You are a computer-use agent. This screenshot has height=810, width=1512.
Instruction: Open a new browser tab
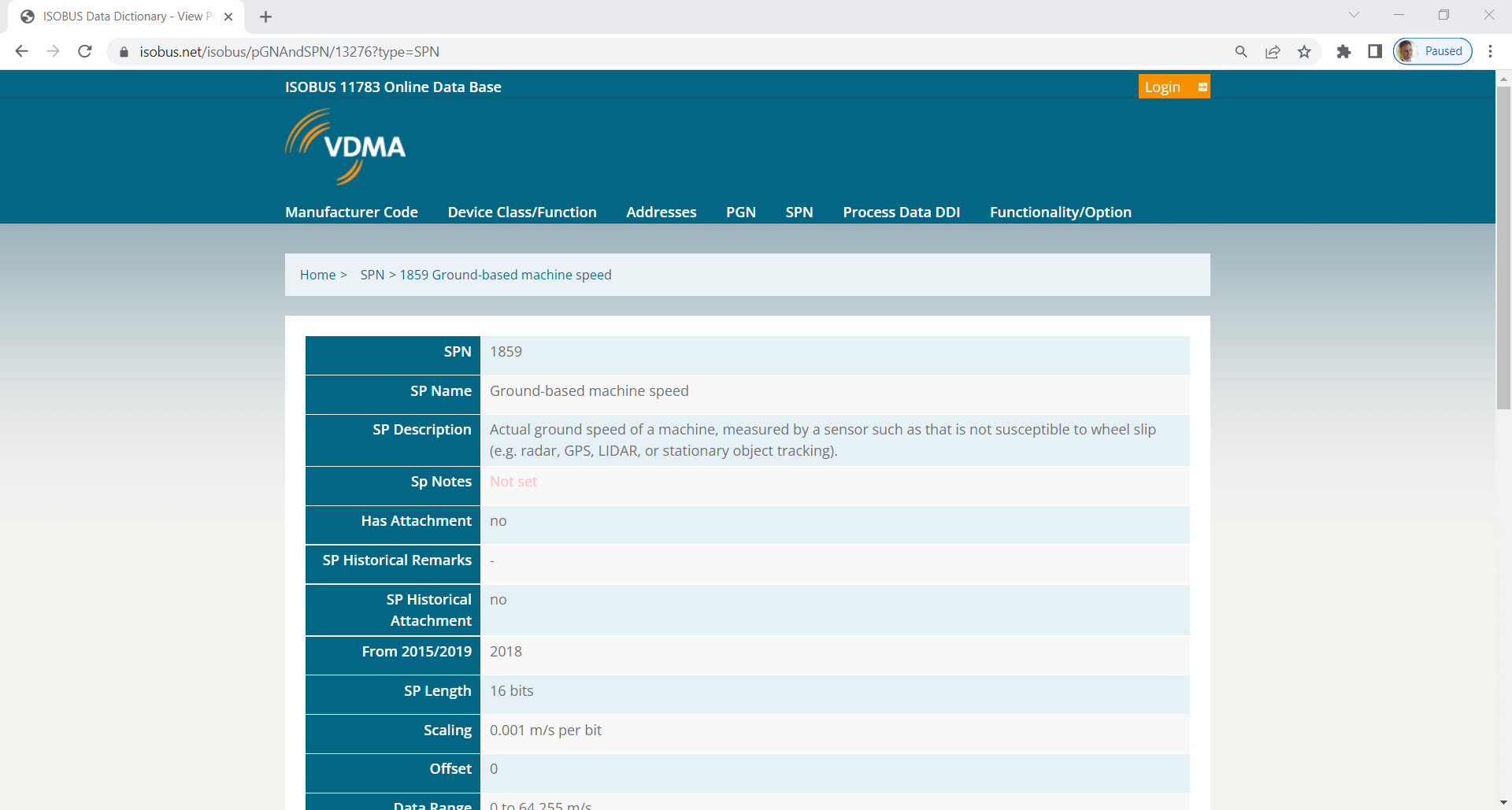pos(265,17)
